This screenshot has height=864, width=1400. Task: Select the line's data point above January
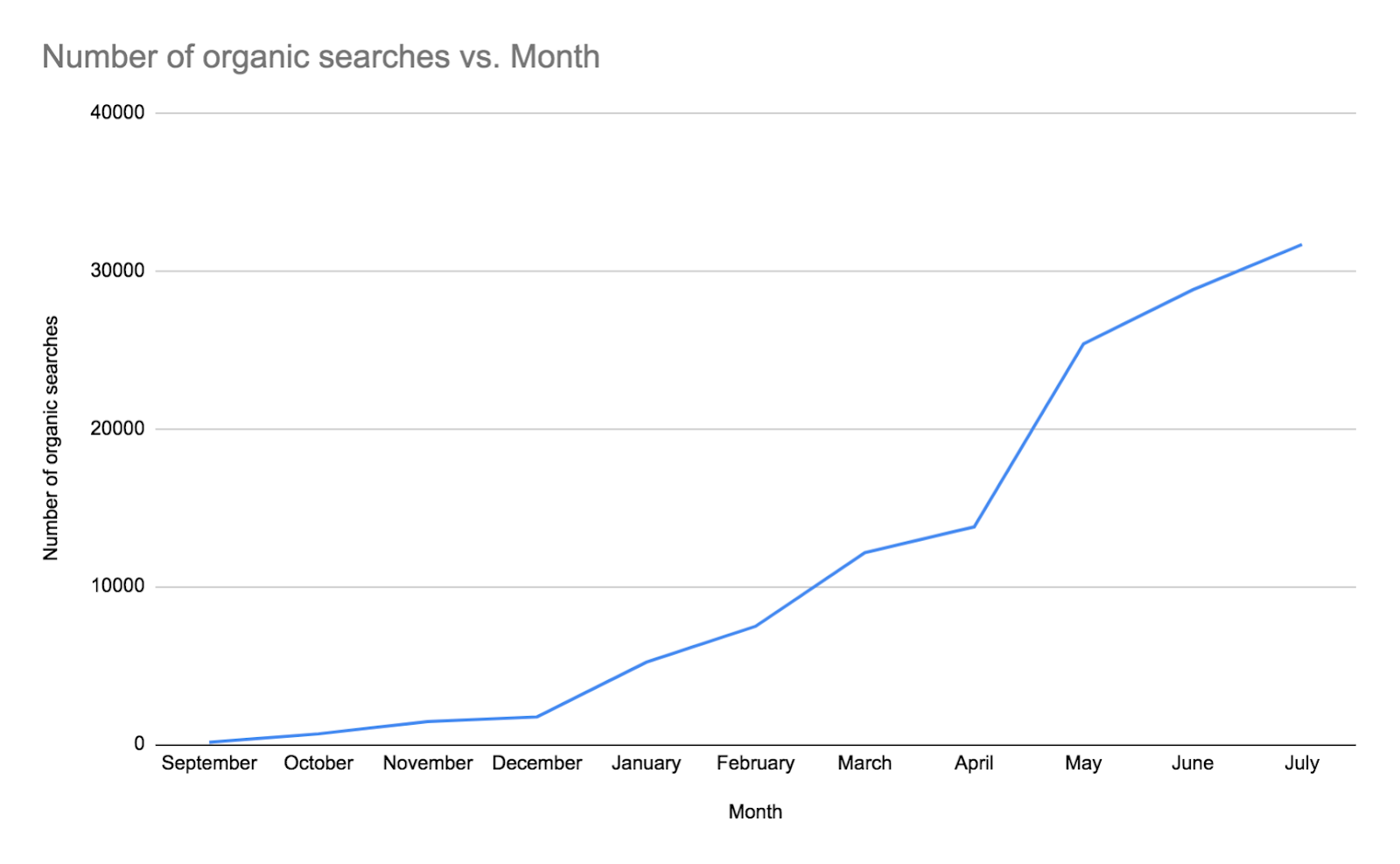click(x=646, y=663)
